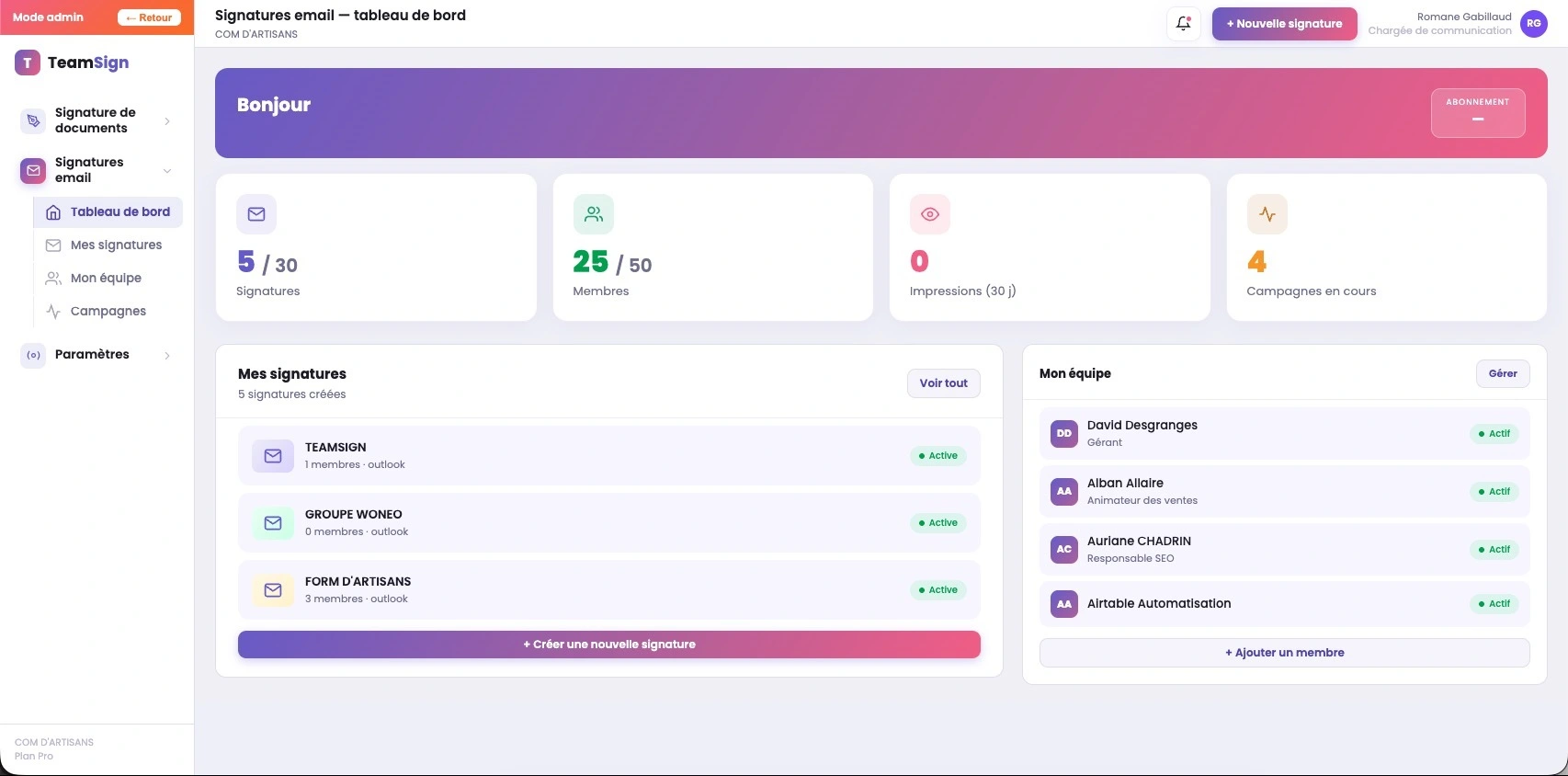
Task: Click the envelope icon on Signatures card
Action: click(256, 214)
